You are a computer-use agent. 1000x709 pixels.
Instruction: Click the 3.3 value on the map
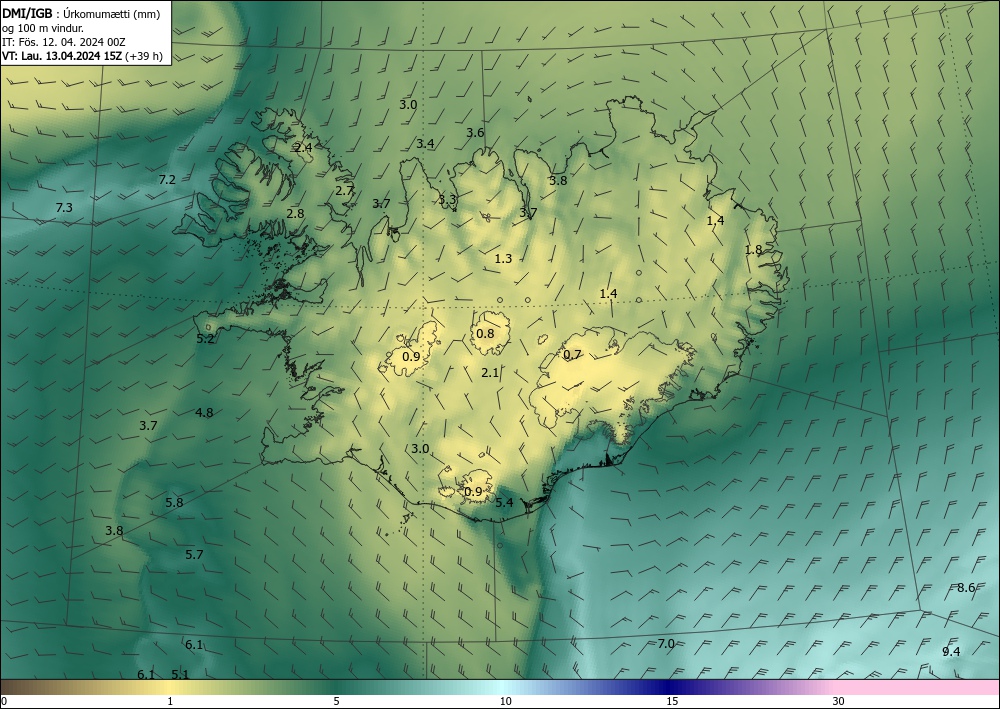(447, 199)
